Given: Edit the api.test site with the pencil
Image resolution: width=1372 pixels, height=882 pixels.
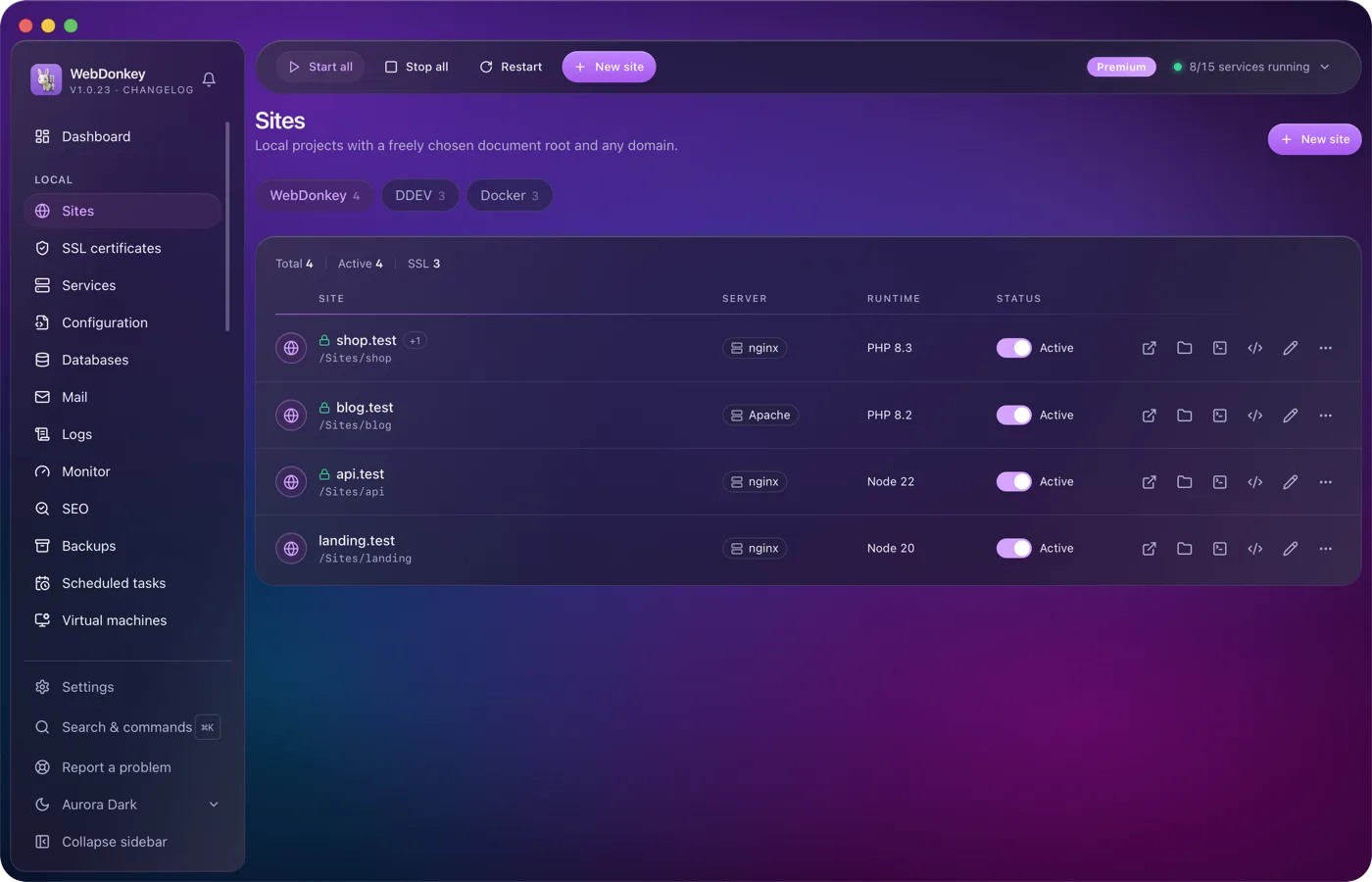Looking at the screenshot, I should point(1291,482).
